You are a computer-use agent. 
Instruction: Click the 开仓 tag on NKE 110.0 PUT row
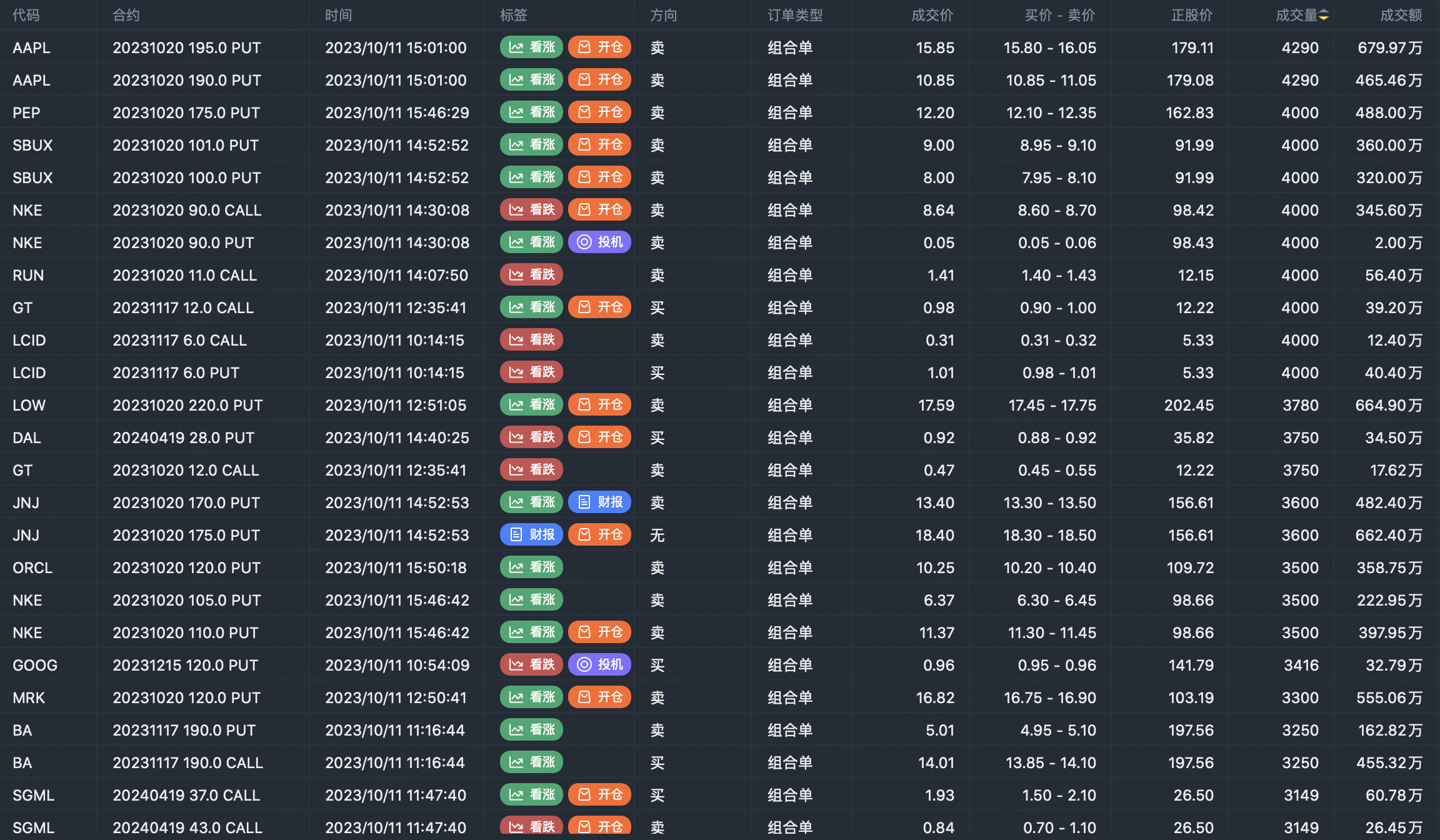tap(599, 632)
